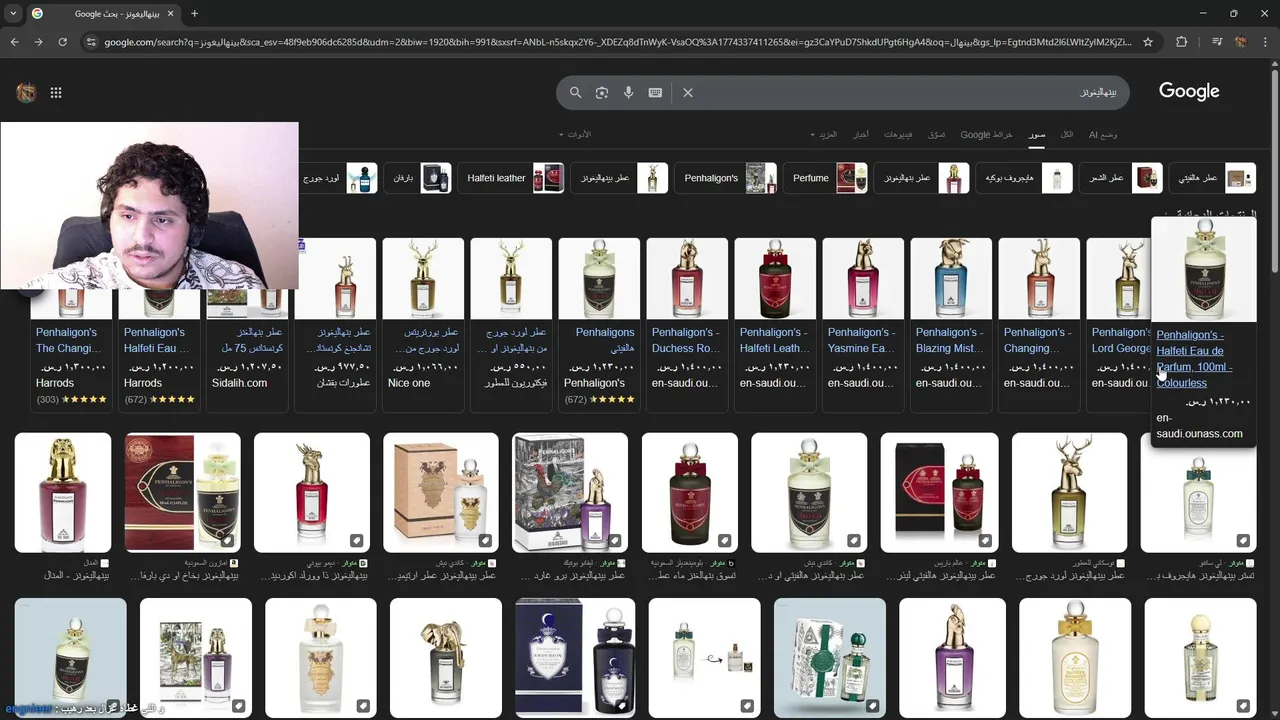Open the Google apps grid
This screenshot has width=1280, height=720.
point(56,93)
